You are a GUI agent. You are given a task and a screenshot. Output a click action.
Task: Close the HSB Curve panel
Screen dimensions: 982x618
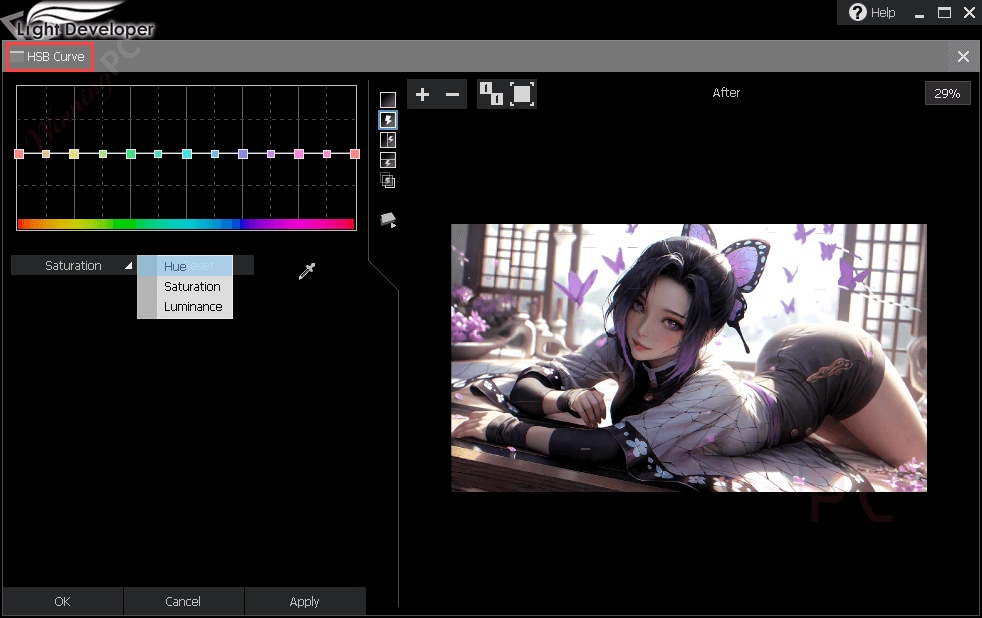coord(963,57)
